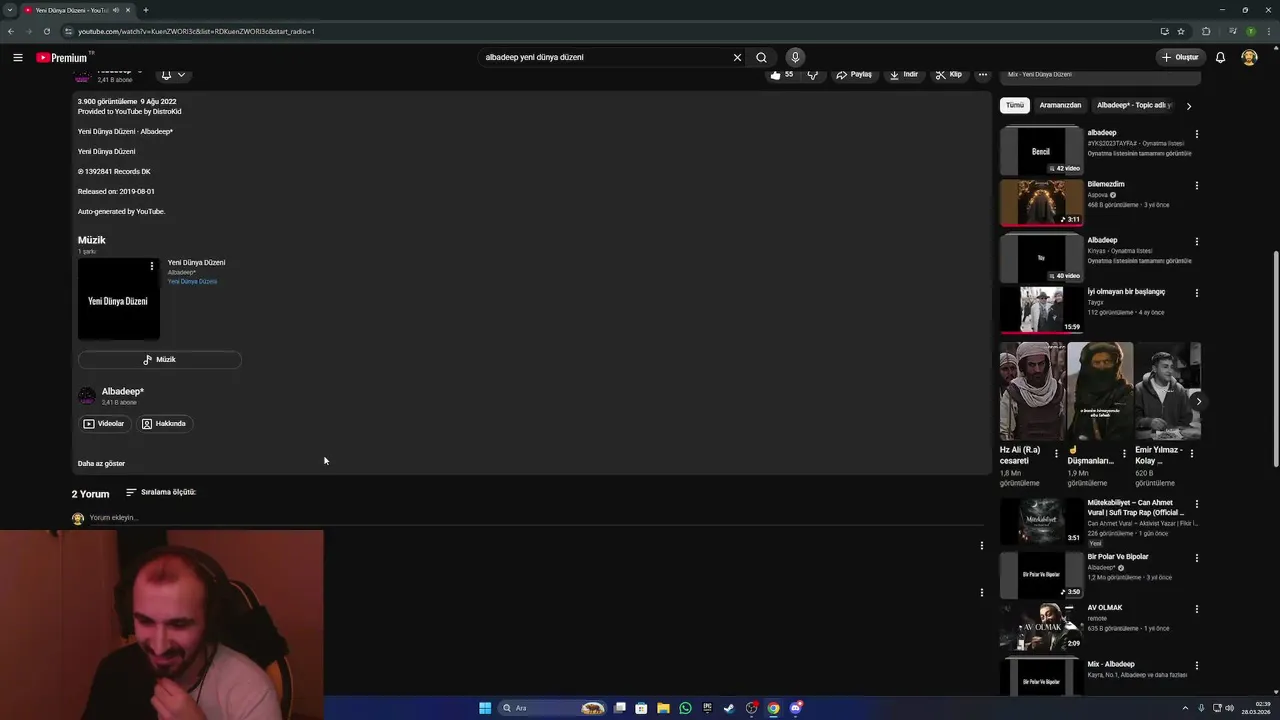
Task: Toggle channel notification bell setting
Action: point(172,74)
